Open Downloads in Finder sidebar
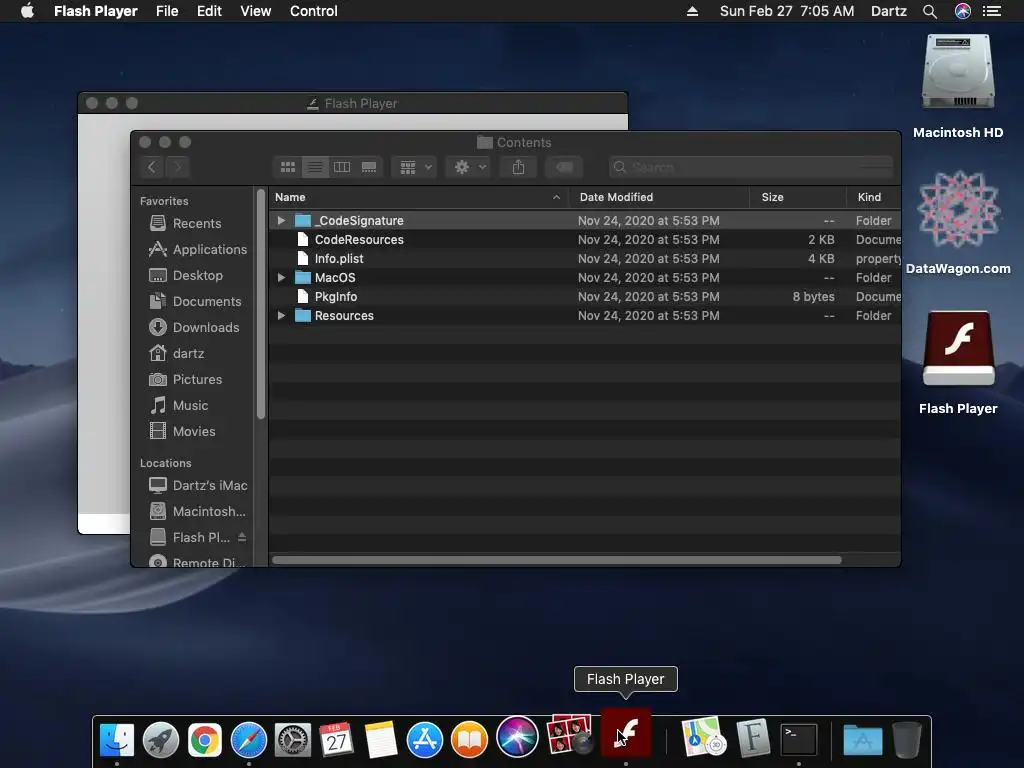 [194, 328]
